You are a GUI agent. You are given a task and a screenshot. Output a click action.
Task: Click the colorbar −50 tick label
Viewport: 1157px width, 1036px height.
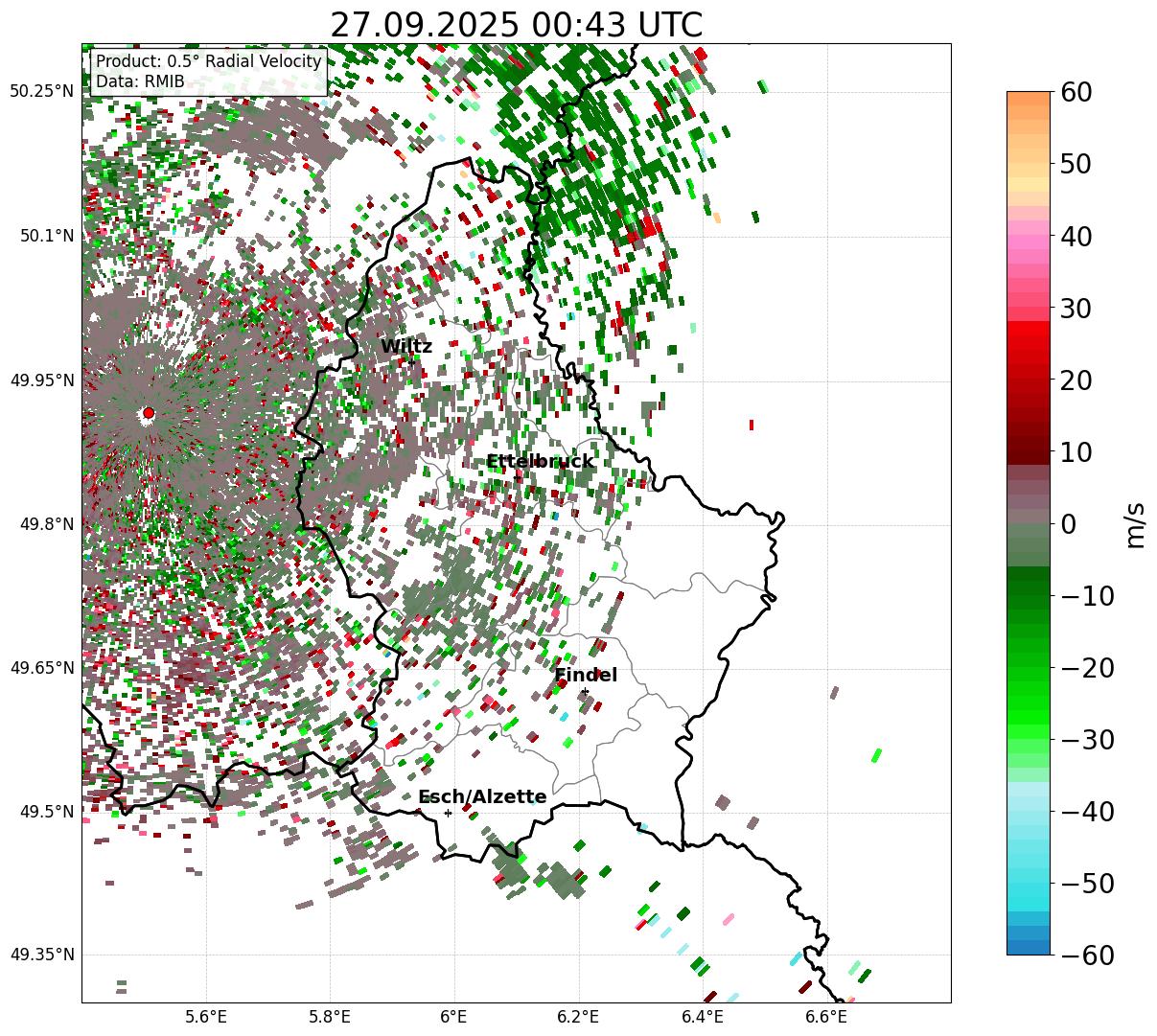(x=1087, y=884)
